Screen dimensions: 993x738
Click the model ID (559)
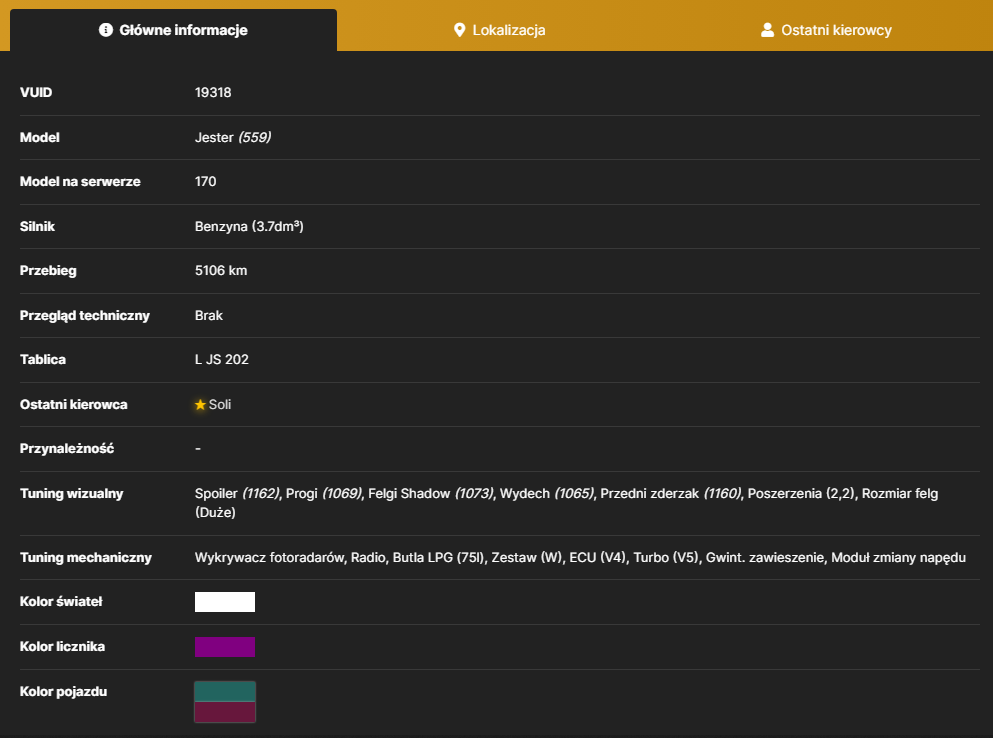tap(255, 137)
